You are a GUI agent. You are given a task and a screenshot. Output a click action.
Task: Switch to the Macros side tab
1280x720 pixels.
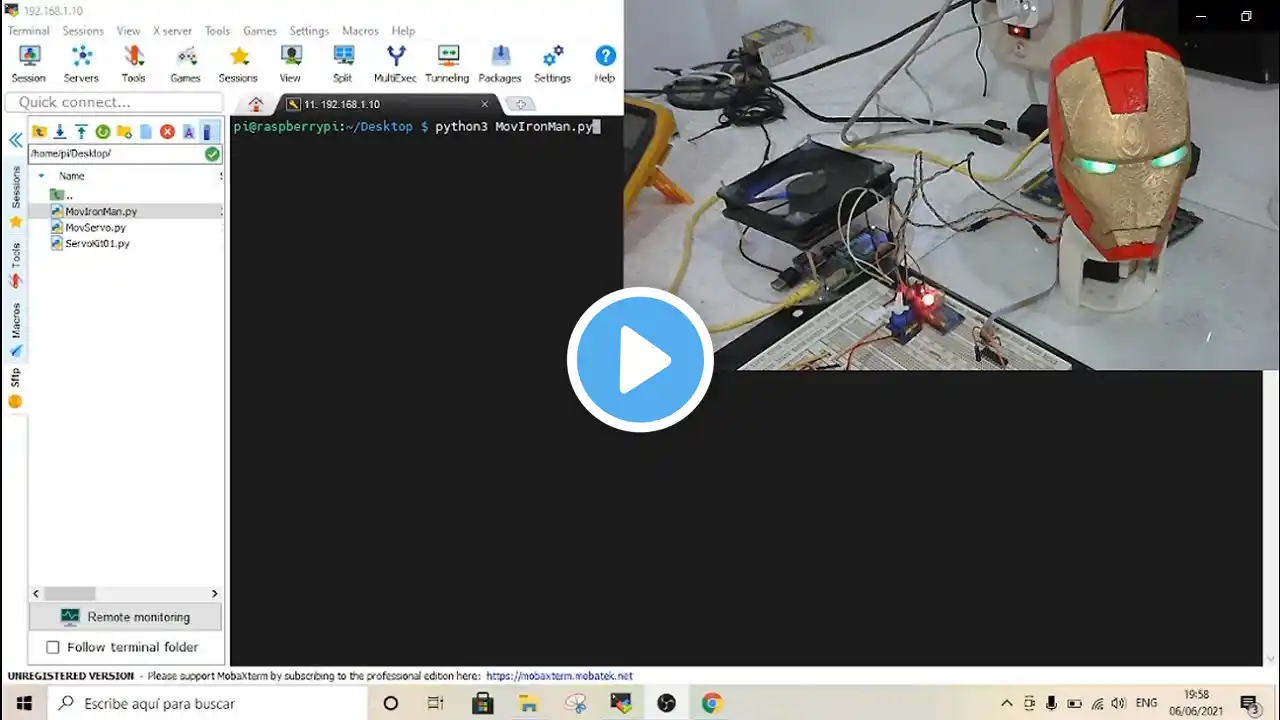pyautogui.click(x=15, y=330)
